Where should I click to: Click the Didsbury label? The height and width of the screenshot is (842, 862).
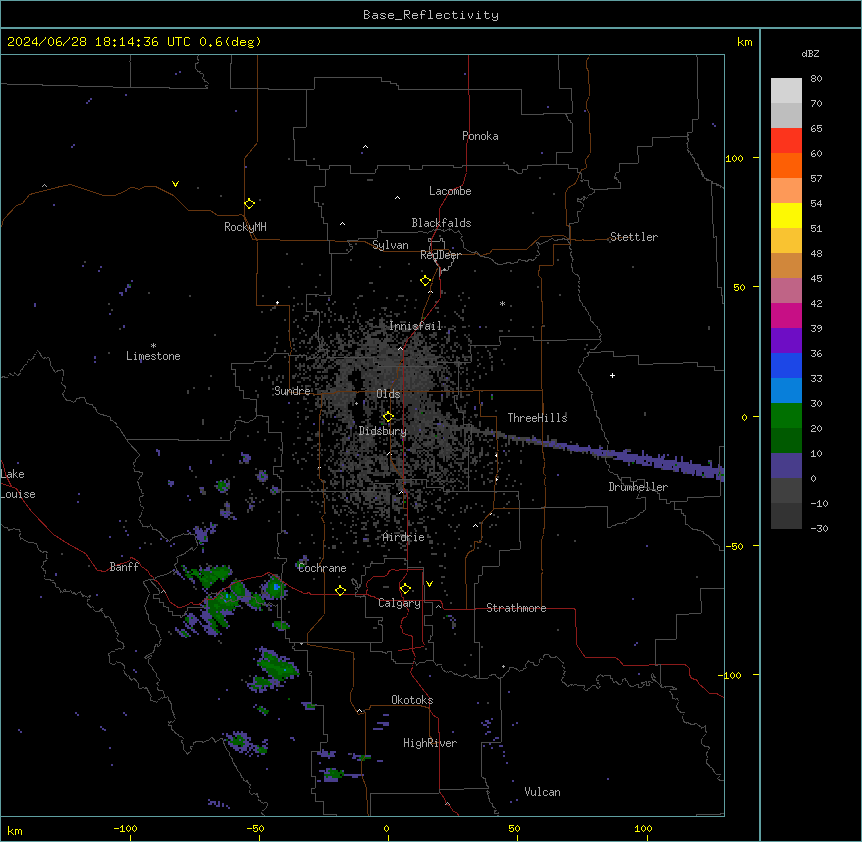coord(383,431)
